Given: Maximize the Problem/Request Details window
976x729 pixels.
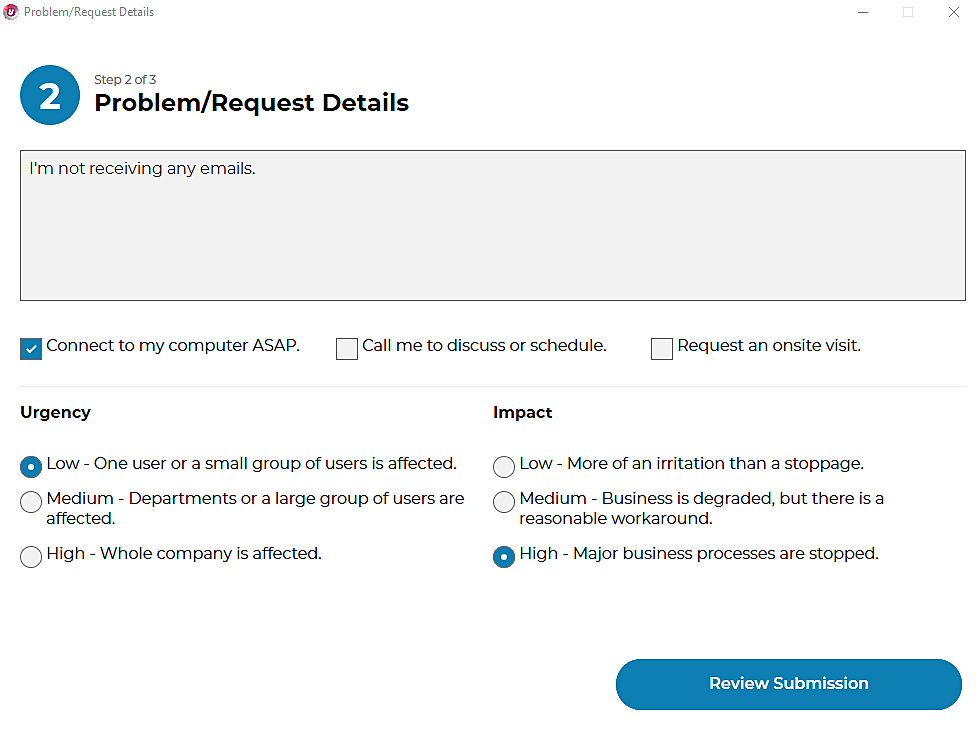Looking at the screenshot, I should 908,12.
